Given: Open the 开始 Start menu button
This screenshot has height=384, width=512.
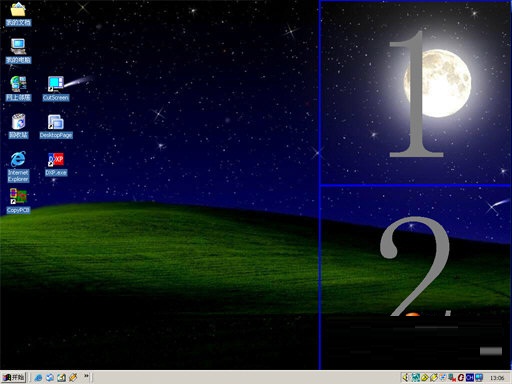Looking at the screenshot, I should click(14, 377).
